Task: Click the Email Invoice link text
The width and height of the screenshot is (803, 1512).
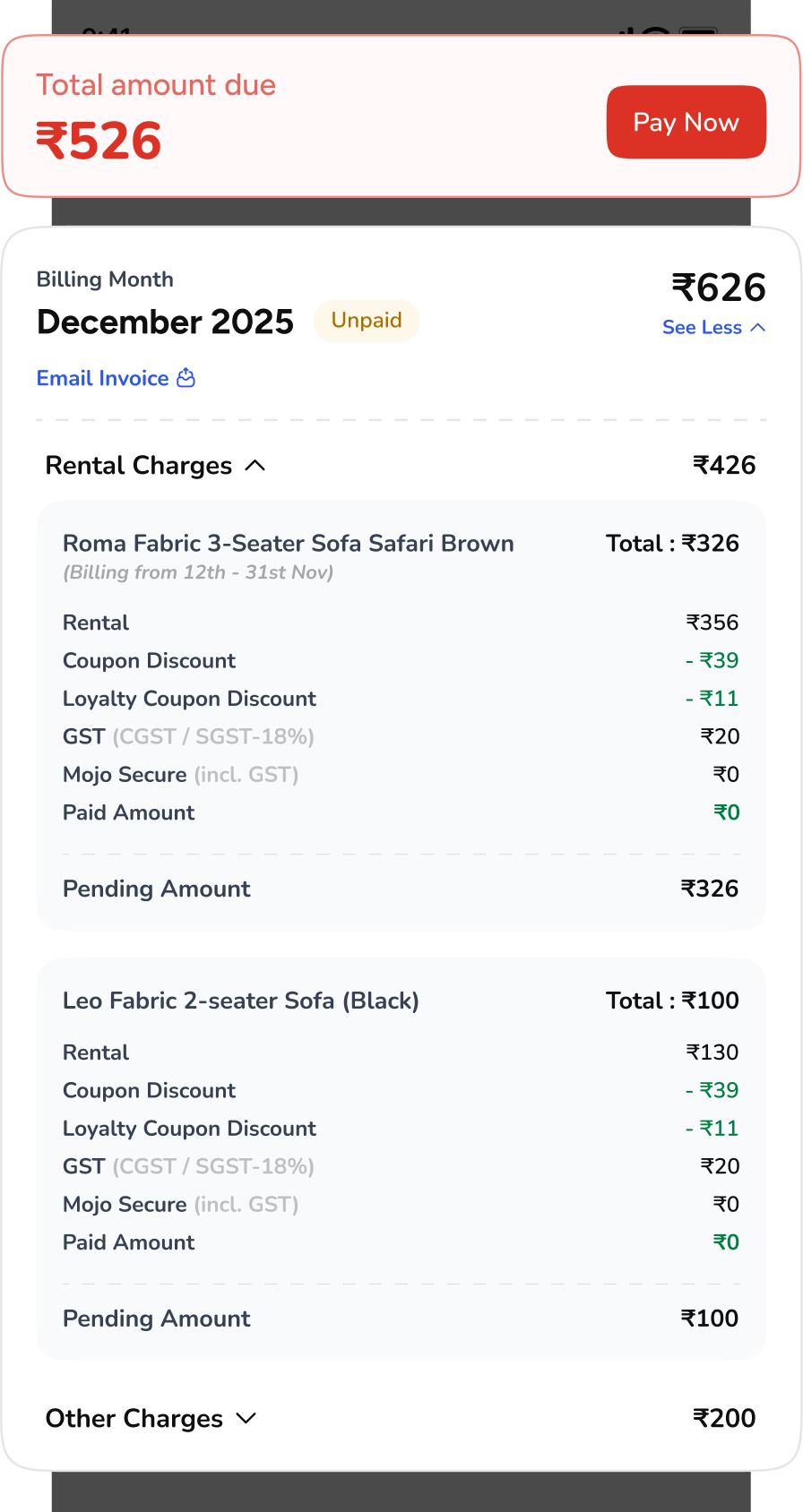Action: coord(102,379)
